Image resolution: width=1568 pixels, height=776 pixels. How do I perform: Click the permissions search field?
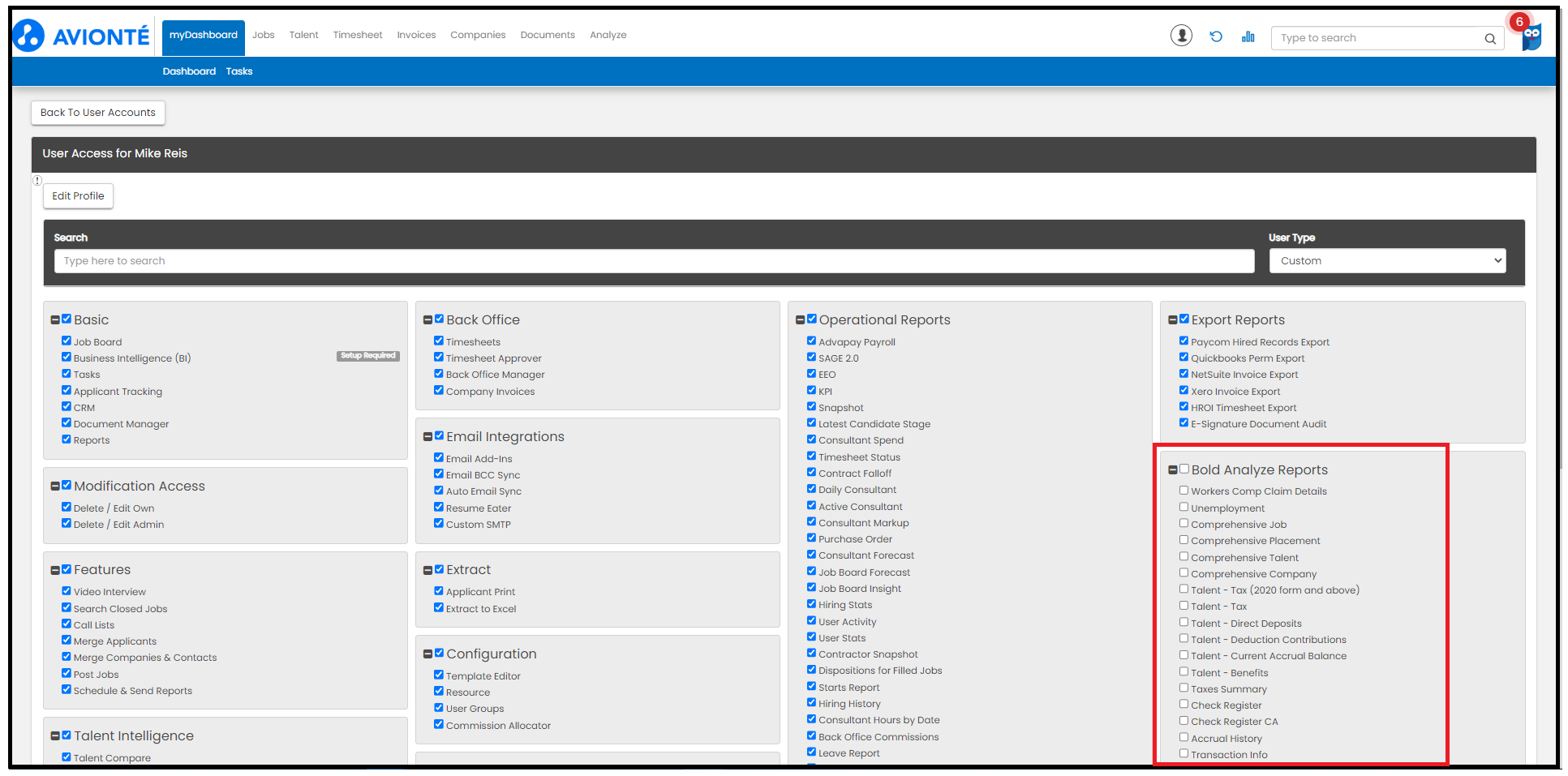tap(655, 261)
